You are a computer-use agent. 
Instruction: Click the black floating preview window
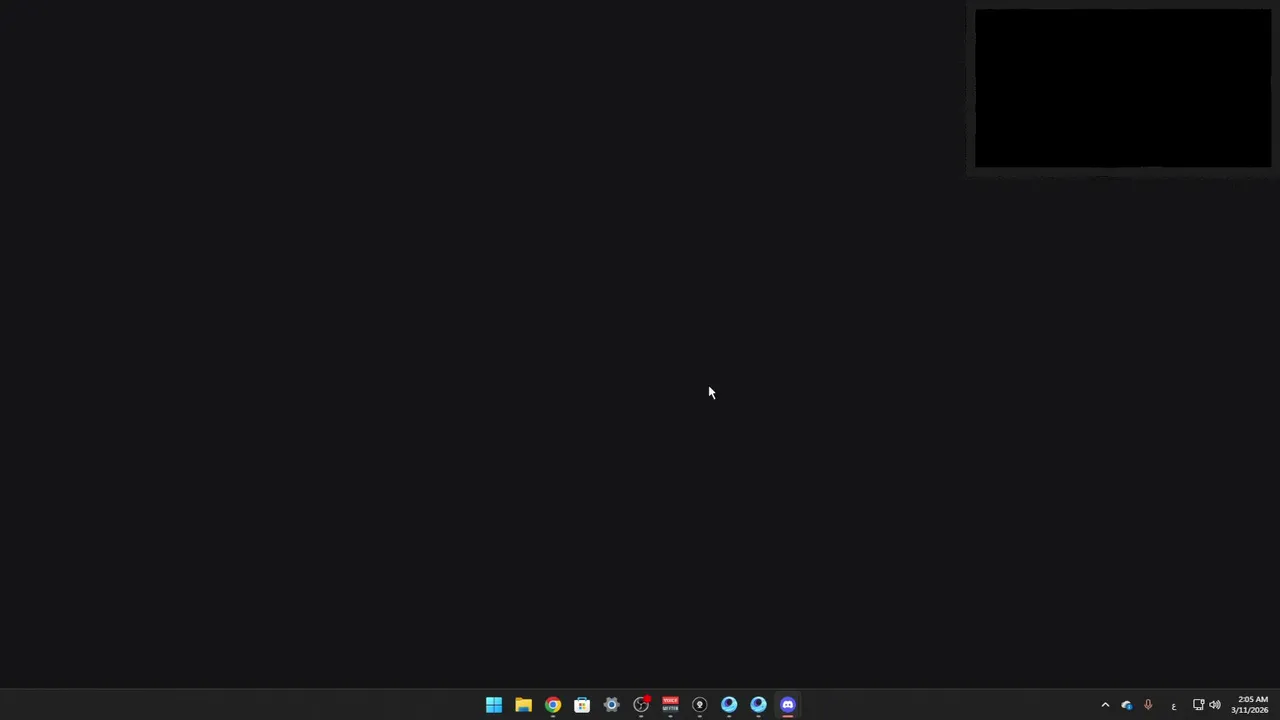pyautogui.click(x=1123, y=89)
